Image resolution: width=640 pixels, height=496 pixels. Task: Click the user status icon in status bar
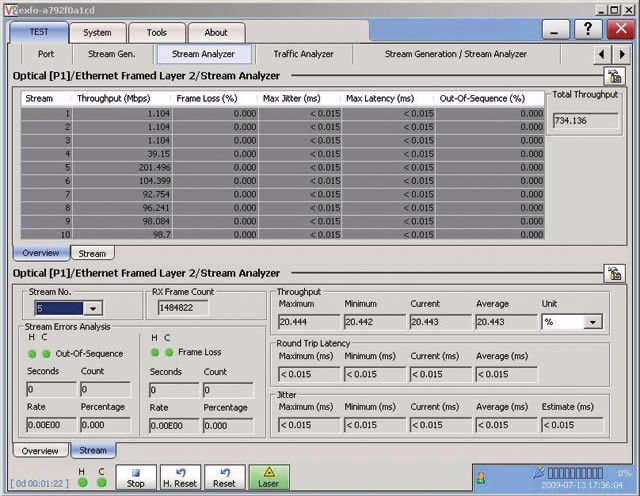click(x=480, y=476)
